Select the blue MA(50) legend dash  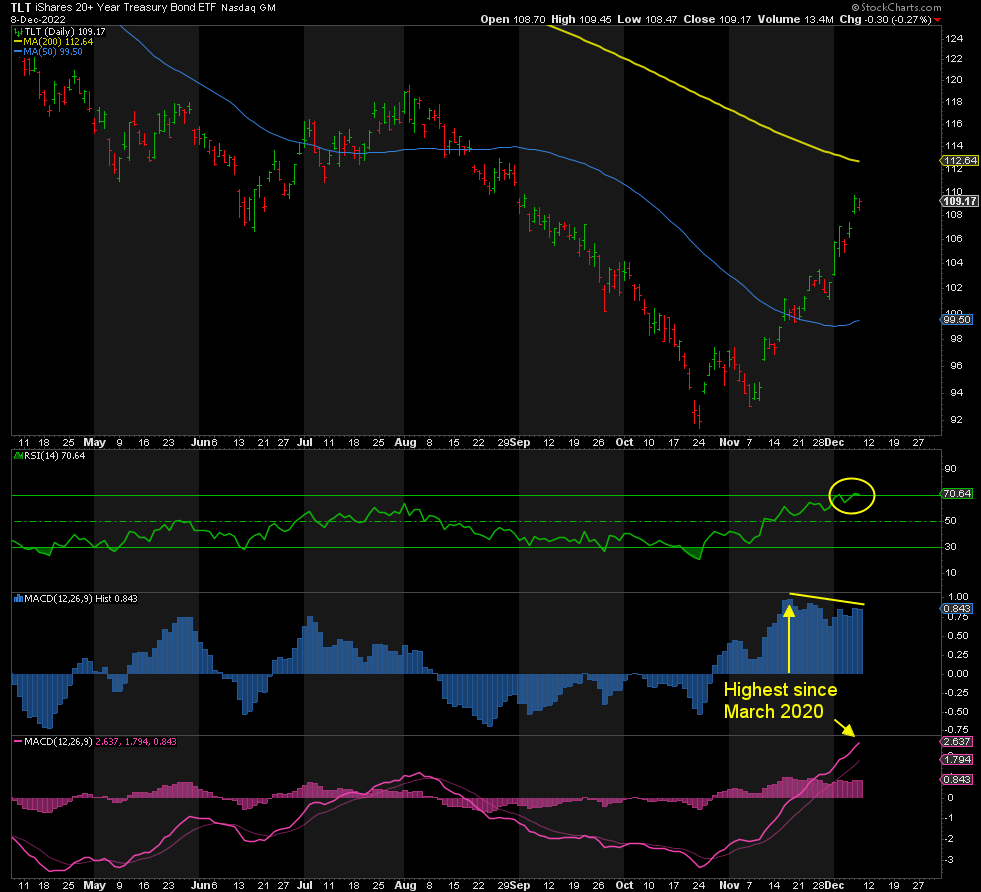pyautogui.click(x=18, y=52)
